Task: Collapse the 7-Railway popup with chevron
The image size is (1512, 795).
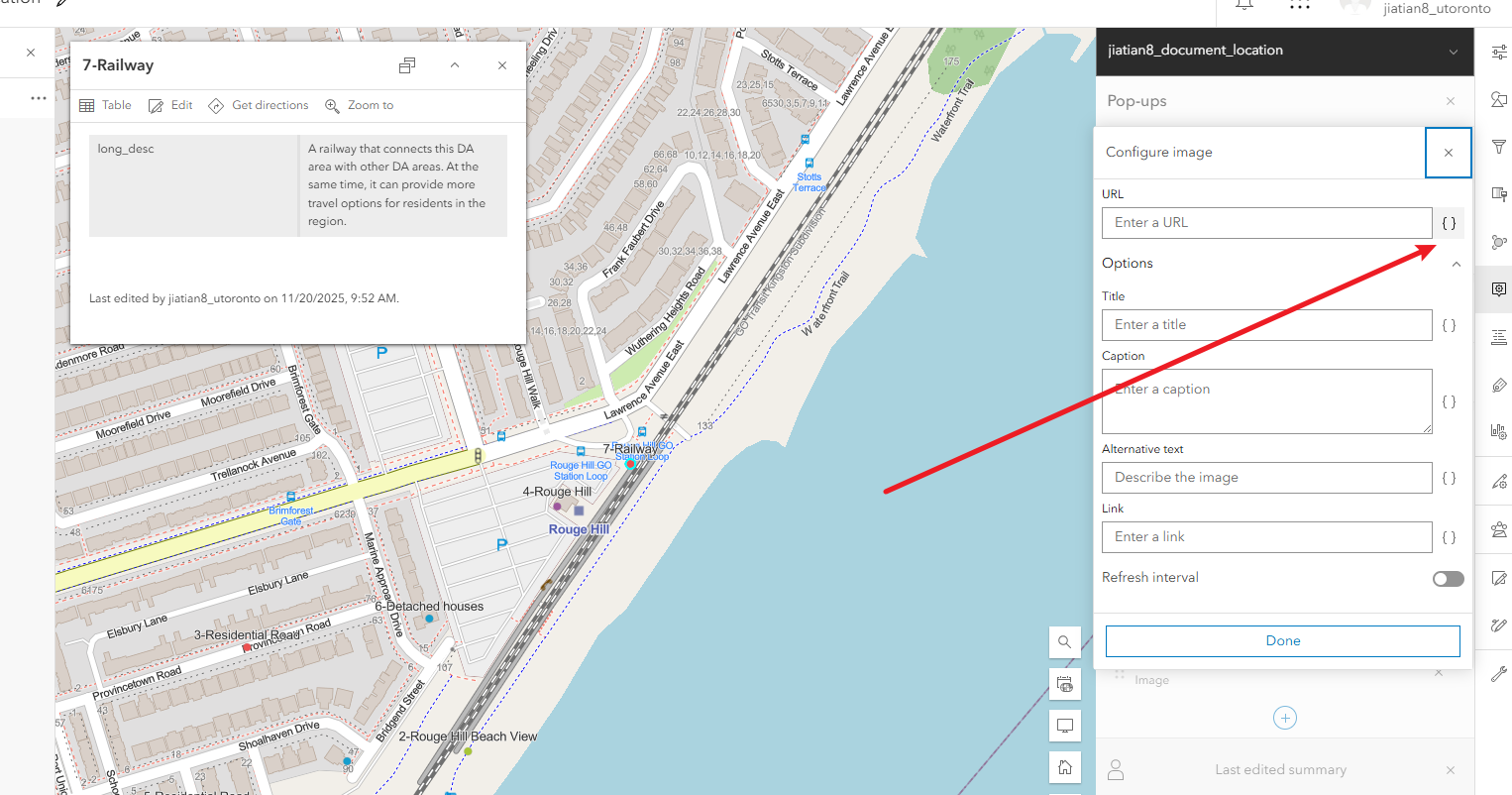Action: (455, 65)
